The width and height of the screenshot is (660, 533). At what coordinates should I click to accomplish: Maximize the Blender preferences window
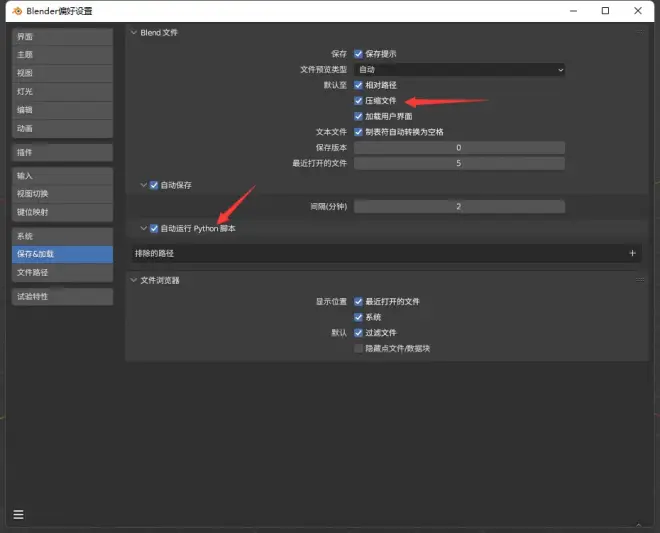click(605, 11)
